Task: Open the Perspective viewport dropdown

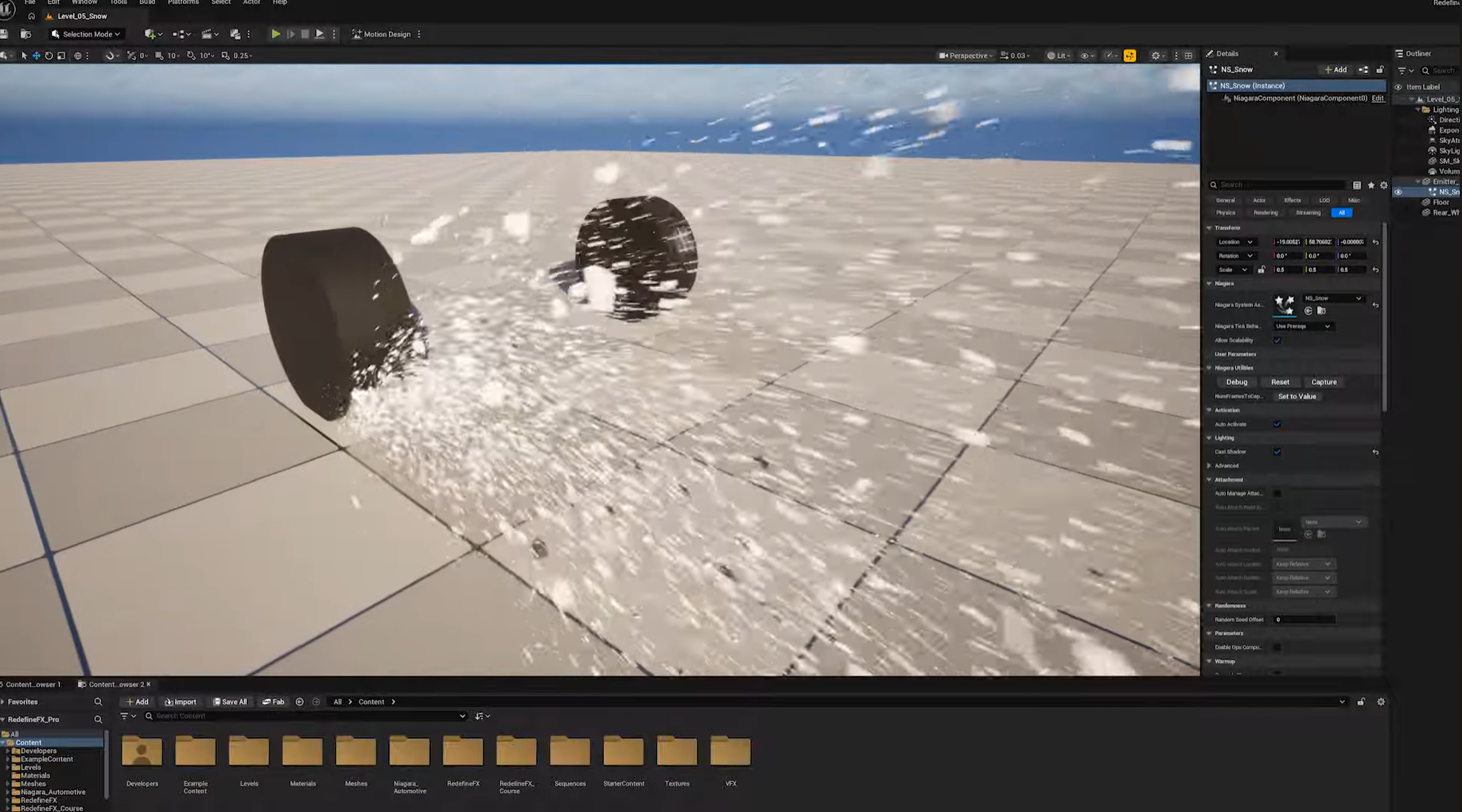Action: (x=966, y=56)
